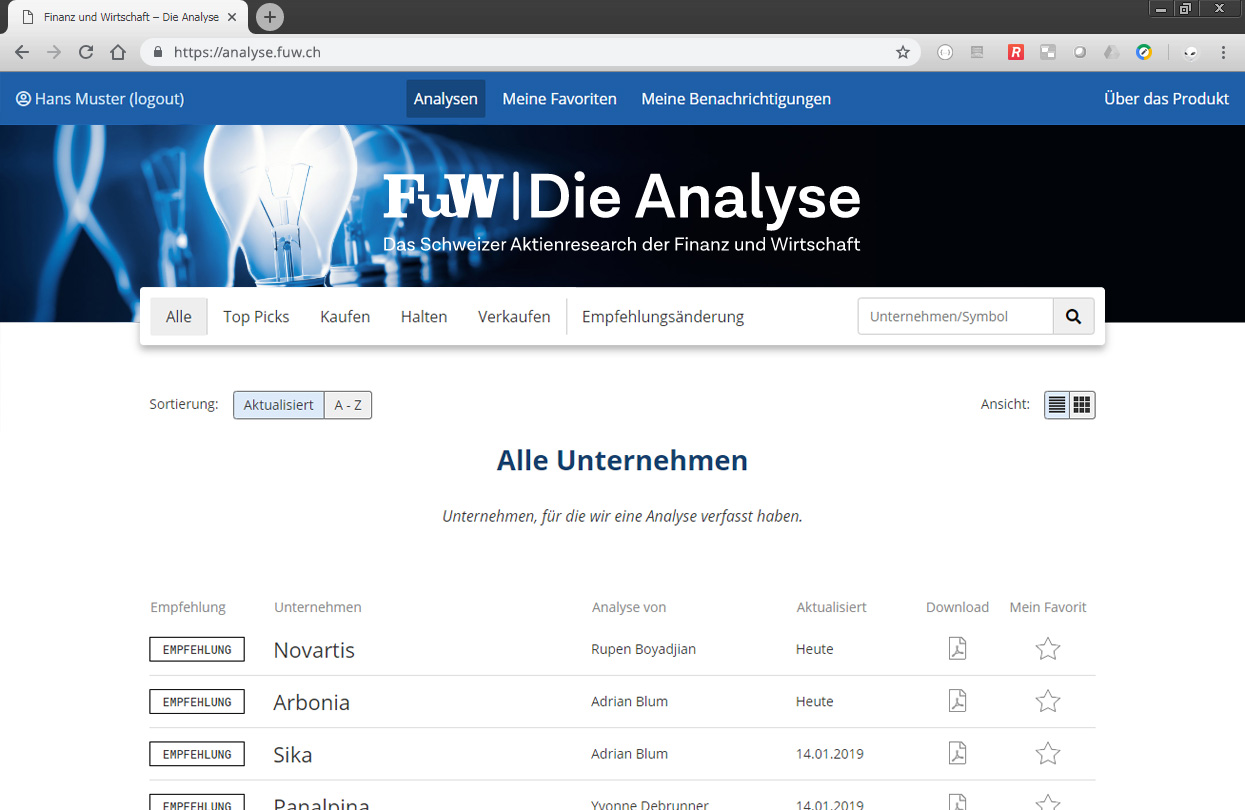Open the Novartis company link
Viewport: 1245px width, 810px height.
click(x=314, y=650)
